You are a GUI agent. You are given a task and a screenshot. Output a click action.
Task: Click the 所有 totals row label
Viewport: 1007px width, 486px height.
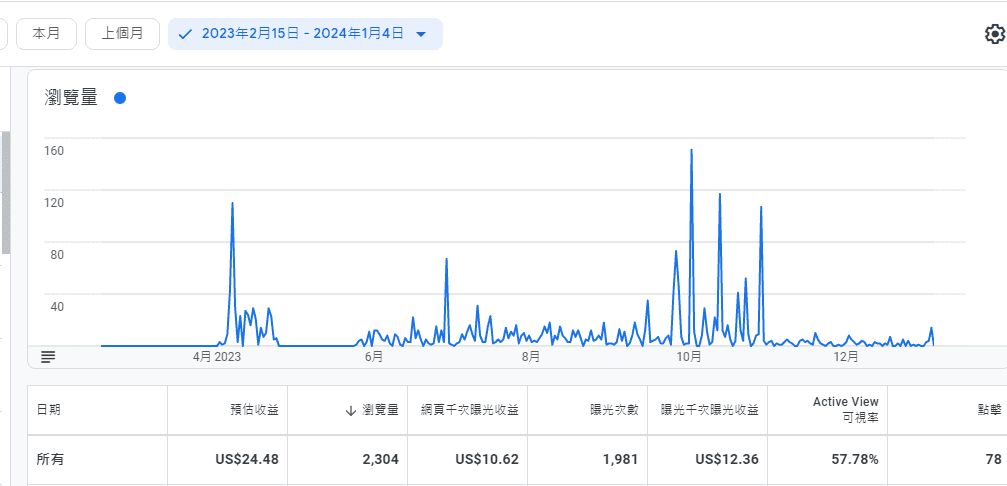(x=50, y=460)
